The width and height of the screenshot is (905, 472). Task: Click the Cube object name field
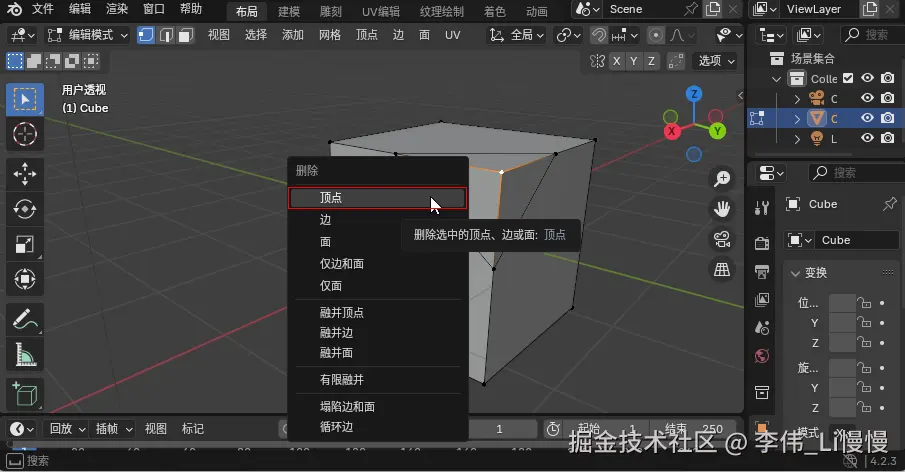pos(857,240)
